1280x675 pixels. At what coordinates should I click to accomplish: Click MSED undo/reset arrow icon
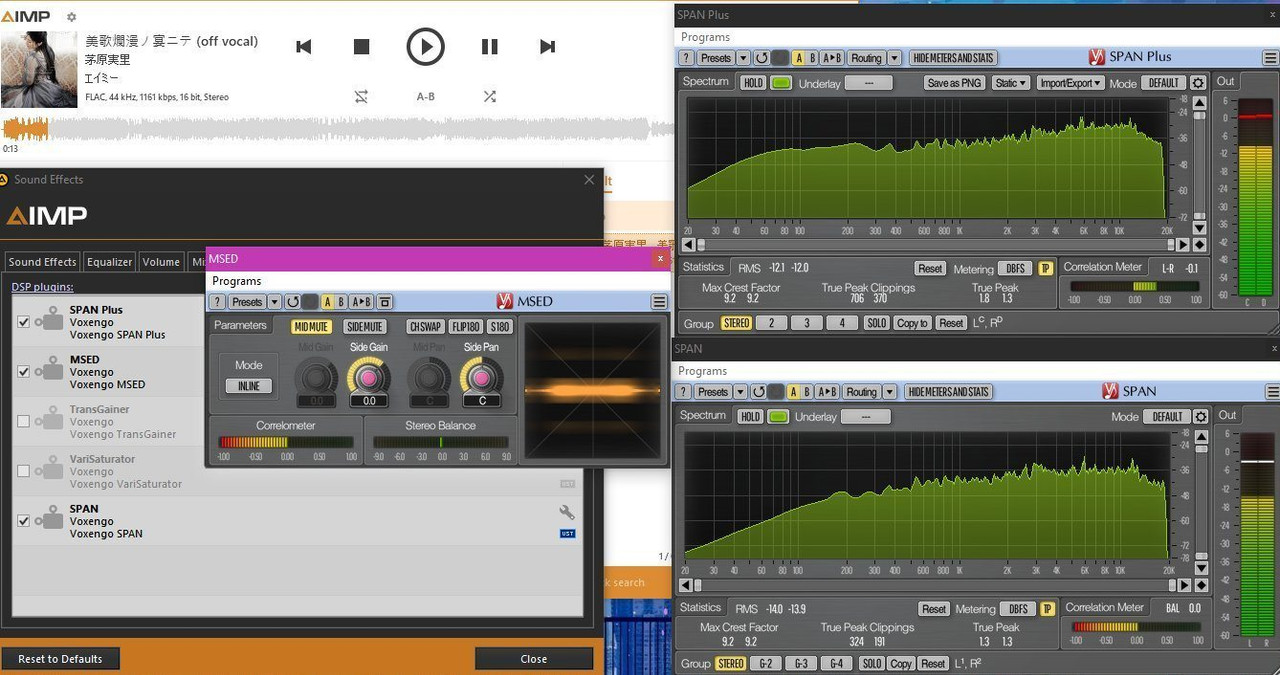coord(292,302)
